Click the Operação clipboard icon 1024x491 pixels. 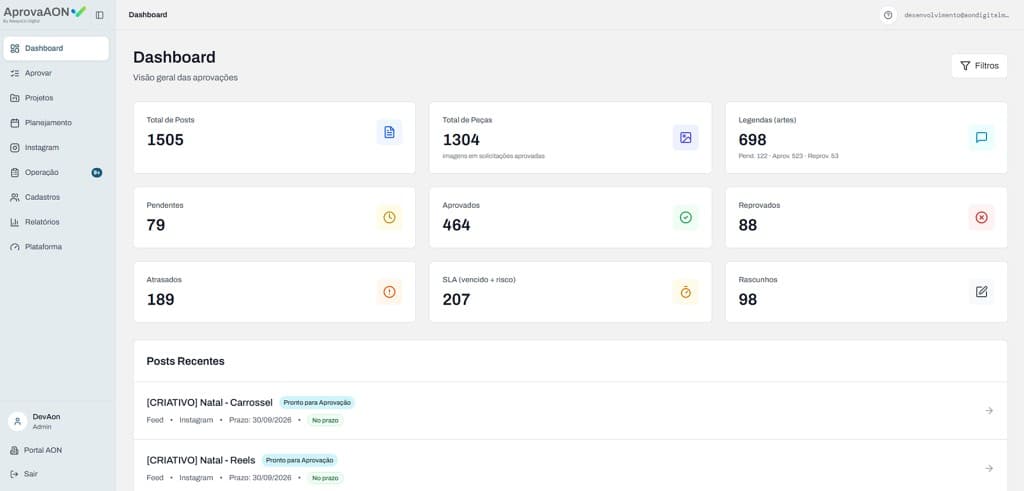pyautogui.click(x=15, y=172)
